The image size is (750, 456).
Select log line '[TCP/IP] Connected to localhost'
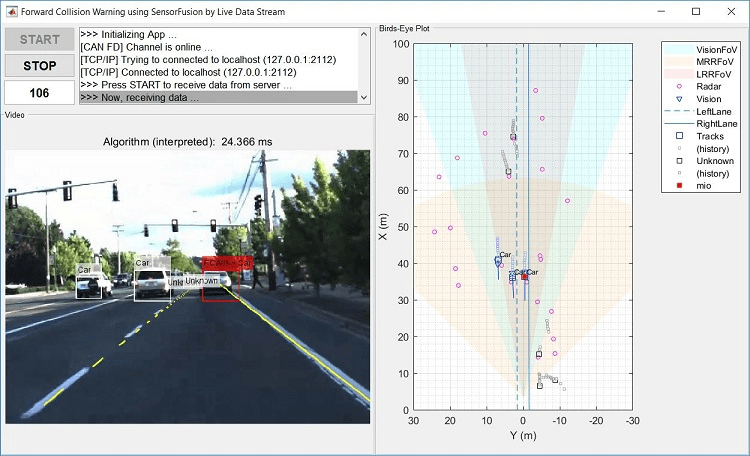(x=219, y=72)
